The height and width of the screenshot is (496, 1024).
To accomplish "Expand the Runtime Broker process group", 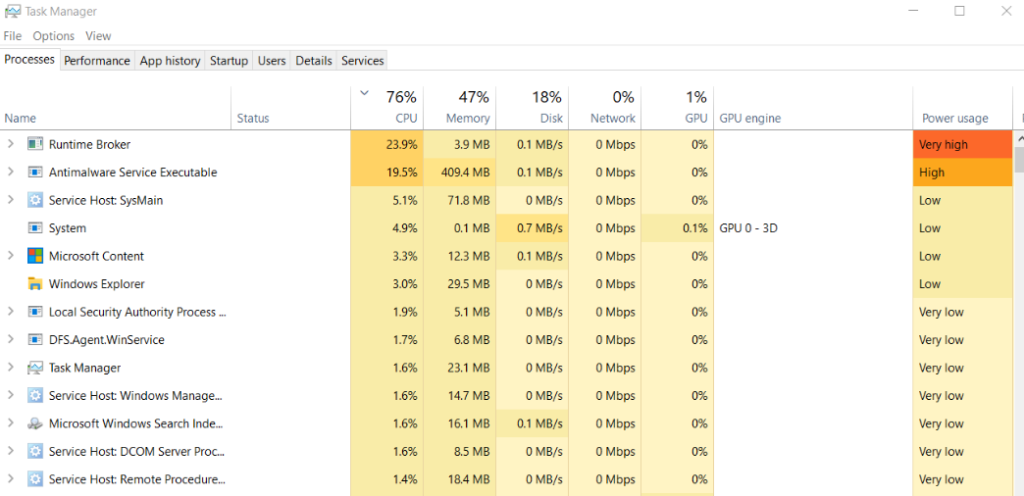I will 10,144.
